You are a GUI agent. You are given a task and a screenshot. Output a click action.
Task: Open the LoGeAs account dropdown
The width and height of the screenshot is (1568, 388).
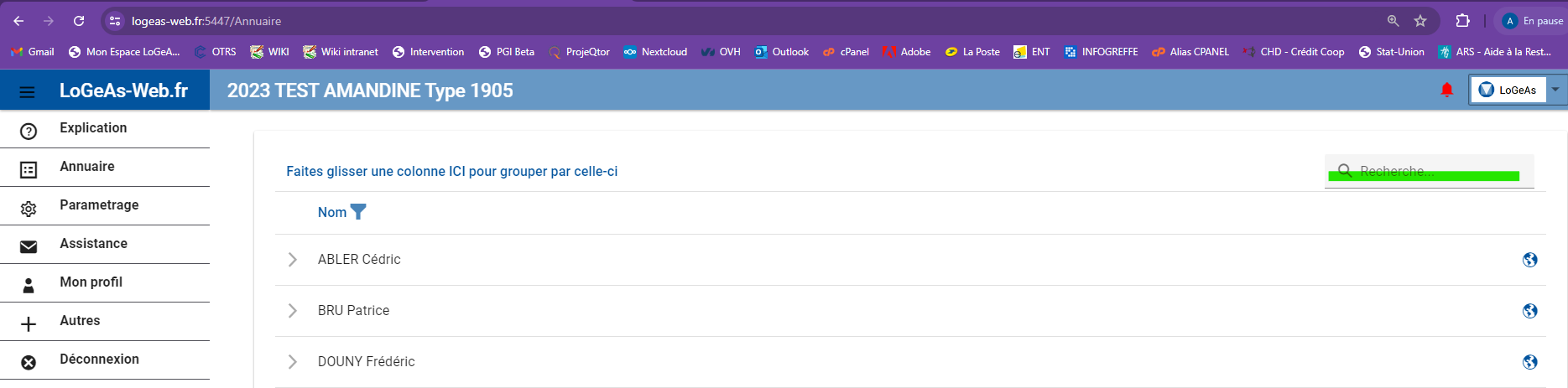coord(1555,90)
